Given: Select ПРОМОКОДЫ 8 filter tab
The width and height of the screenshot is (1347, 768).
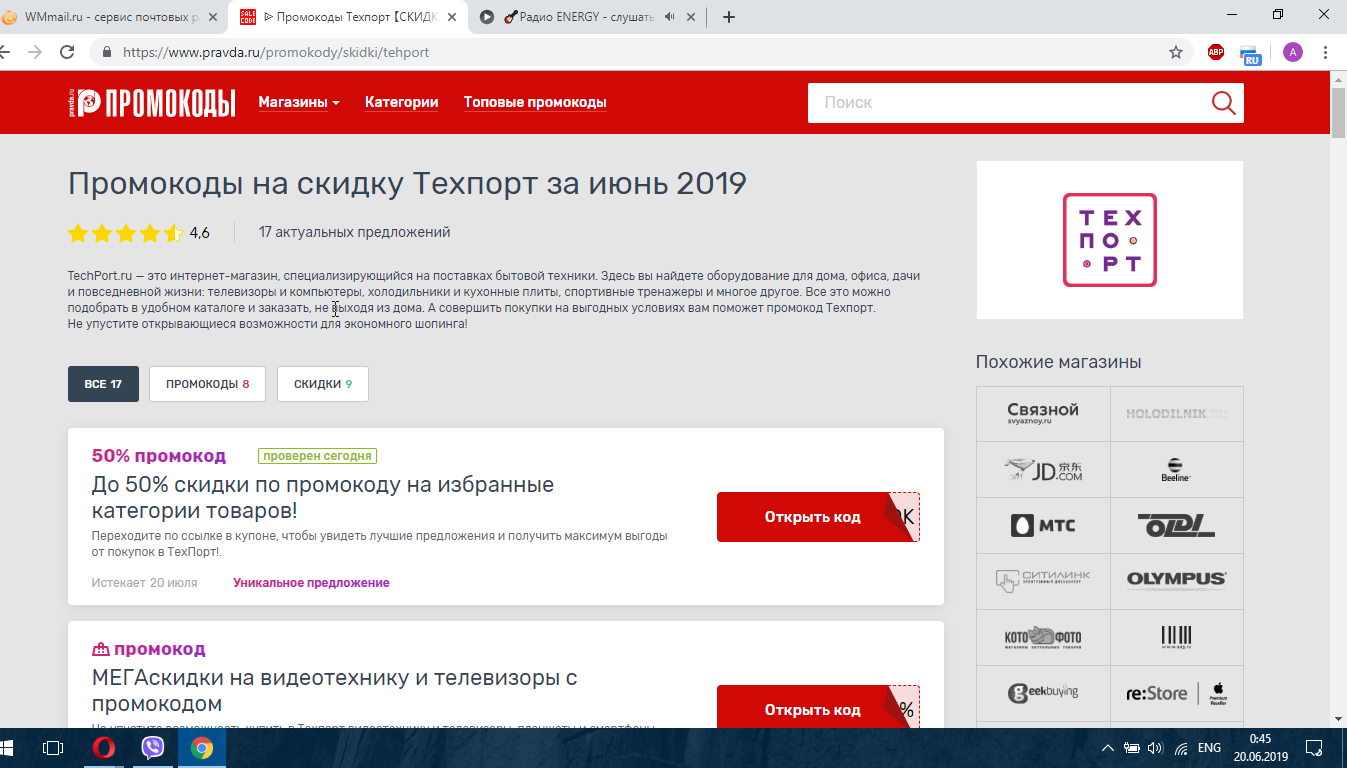Looking at the screenshot, I should pos(207,384).
